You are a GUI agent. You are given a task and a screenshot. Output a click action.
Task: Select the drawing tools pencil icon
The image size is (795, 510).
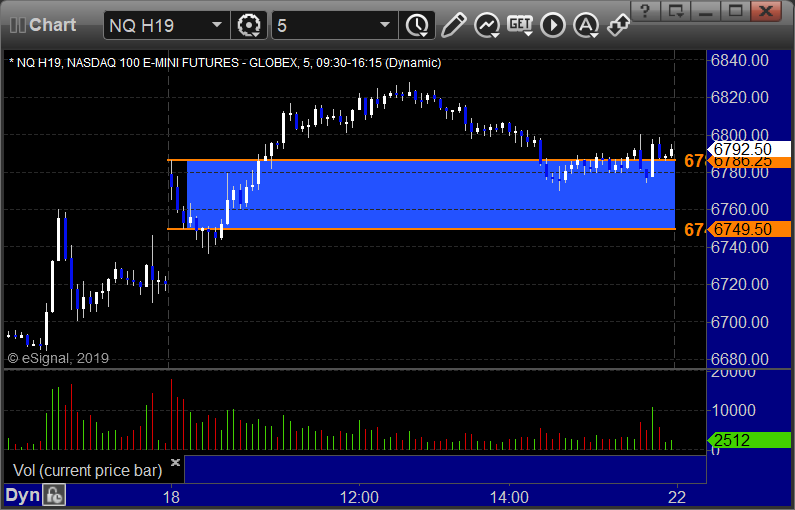coord(453,25)
